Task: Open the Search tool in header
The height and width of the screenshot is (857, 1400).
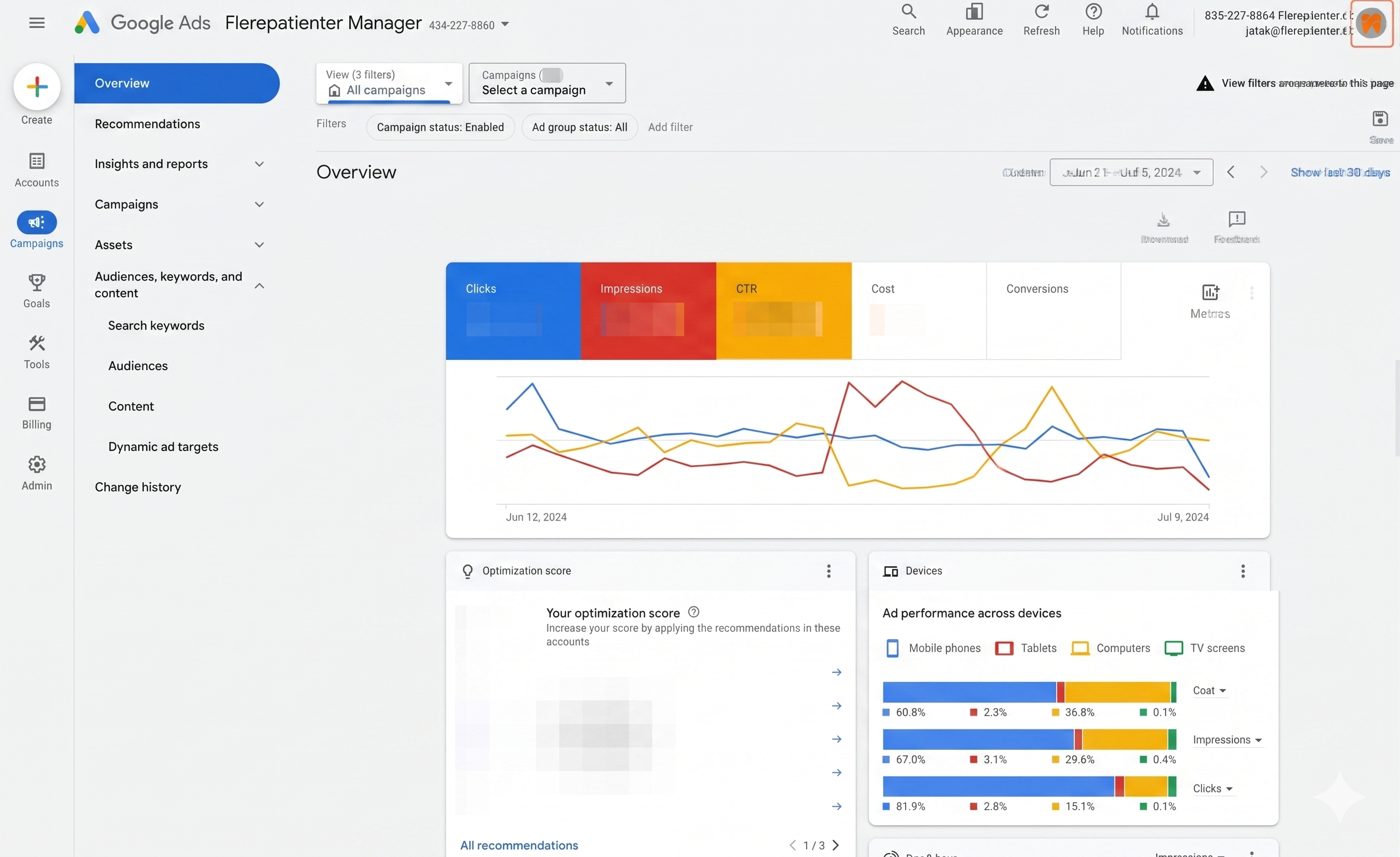Action: (x=908, y=19)
